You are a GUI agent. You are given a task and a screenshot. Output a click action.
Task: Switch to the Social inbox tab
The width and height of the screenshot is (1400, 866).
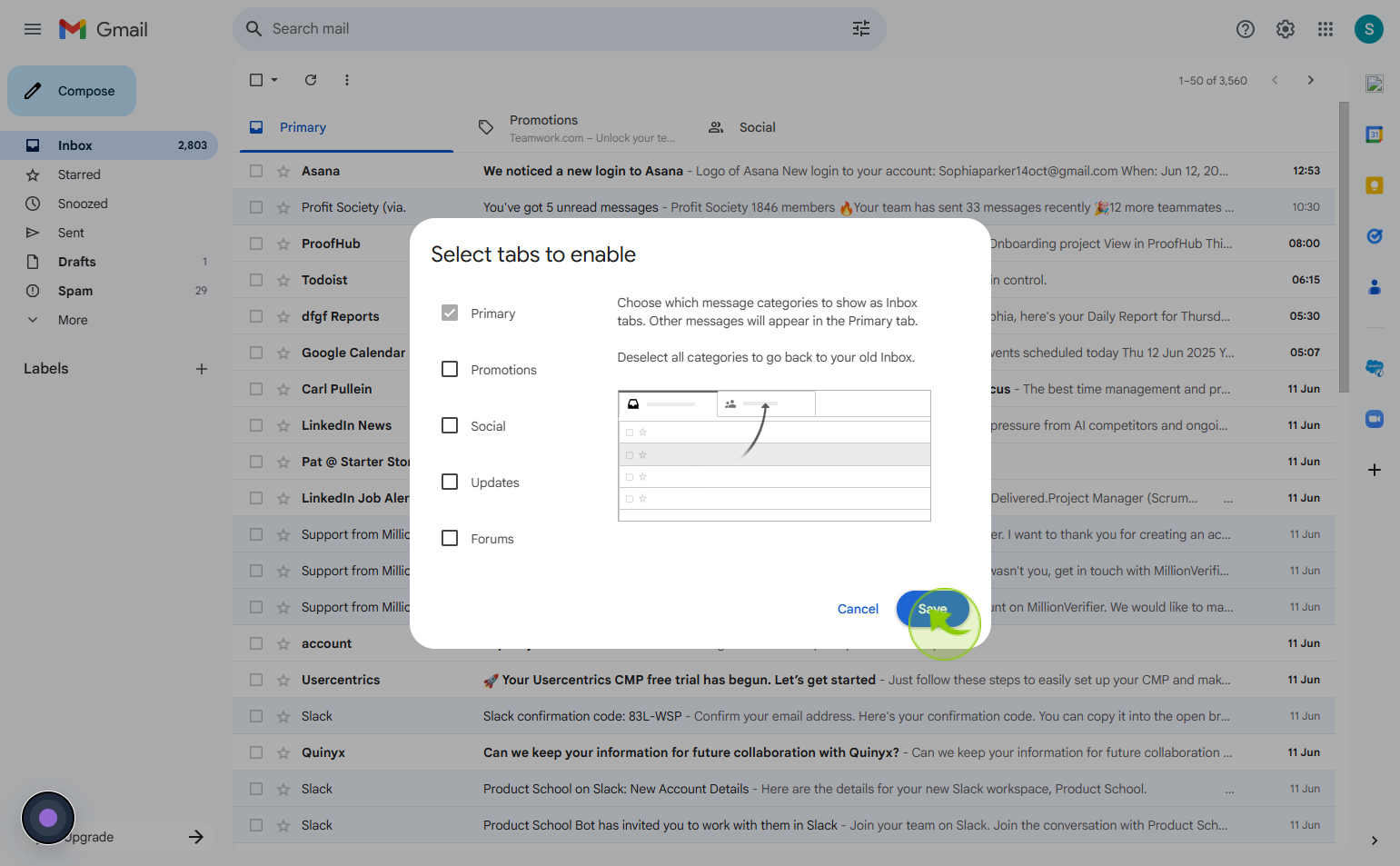pos(803,127)
